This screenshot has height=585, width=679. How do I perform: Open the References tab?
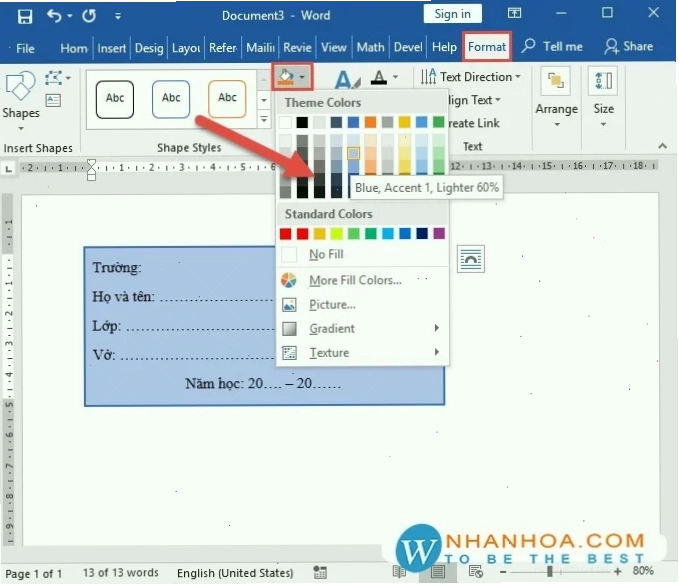point(223,48)
